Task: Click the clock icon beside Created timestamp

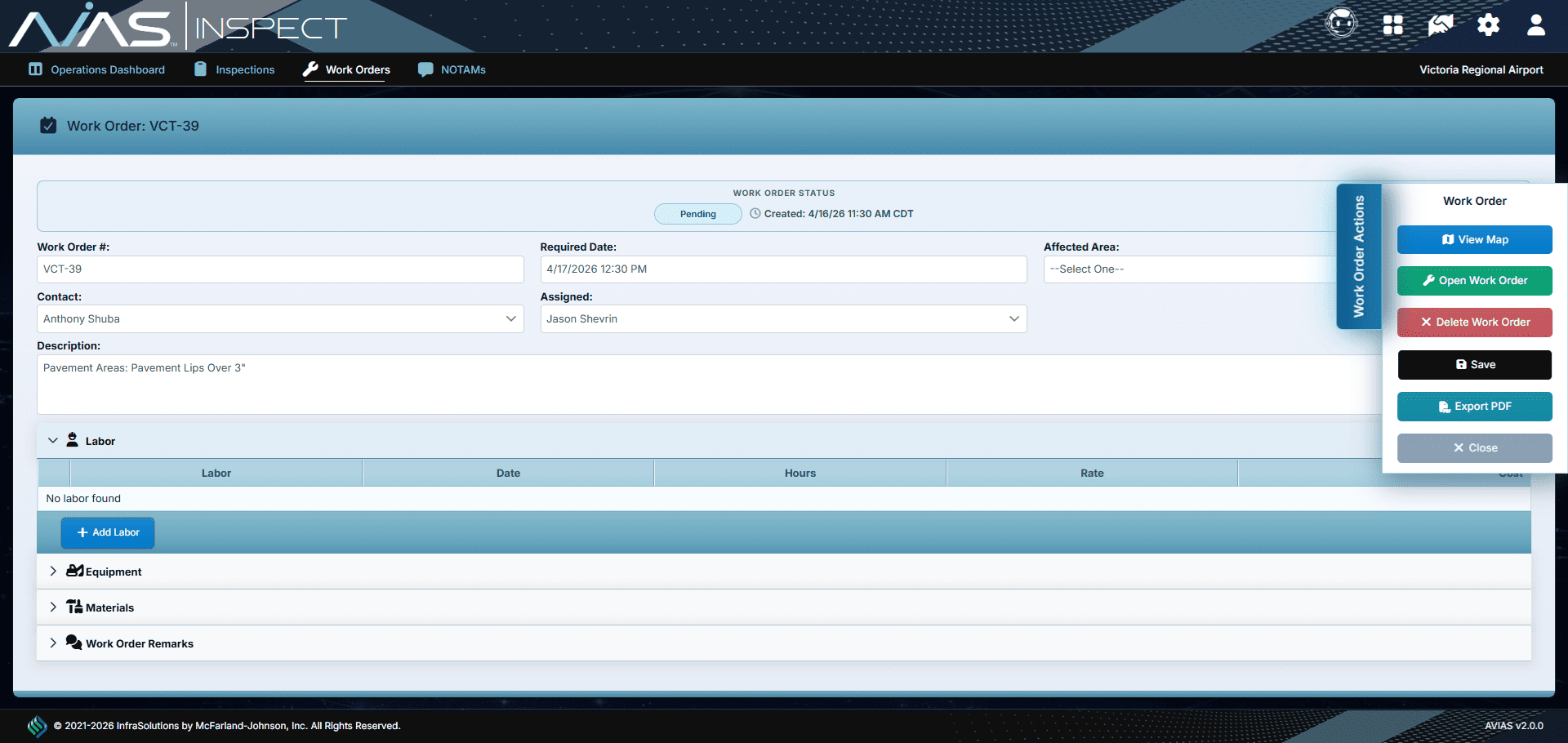Action: click(x=755, y=213)
